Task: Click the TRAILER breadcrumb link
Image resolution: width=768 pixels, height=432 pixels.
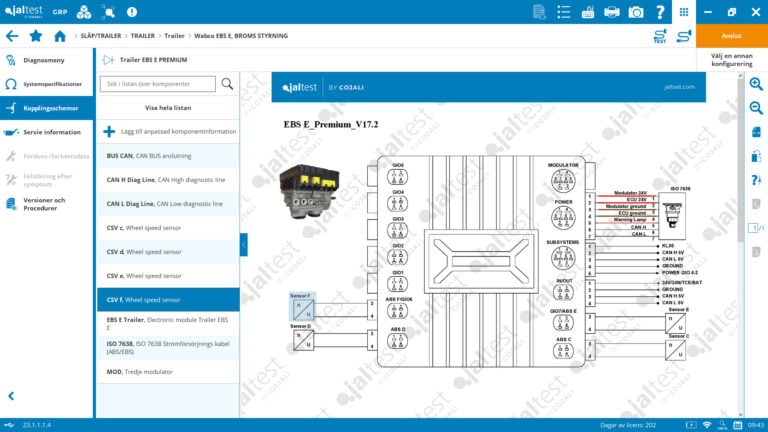Action: (143, 36)
